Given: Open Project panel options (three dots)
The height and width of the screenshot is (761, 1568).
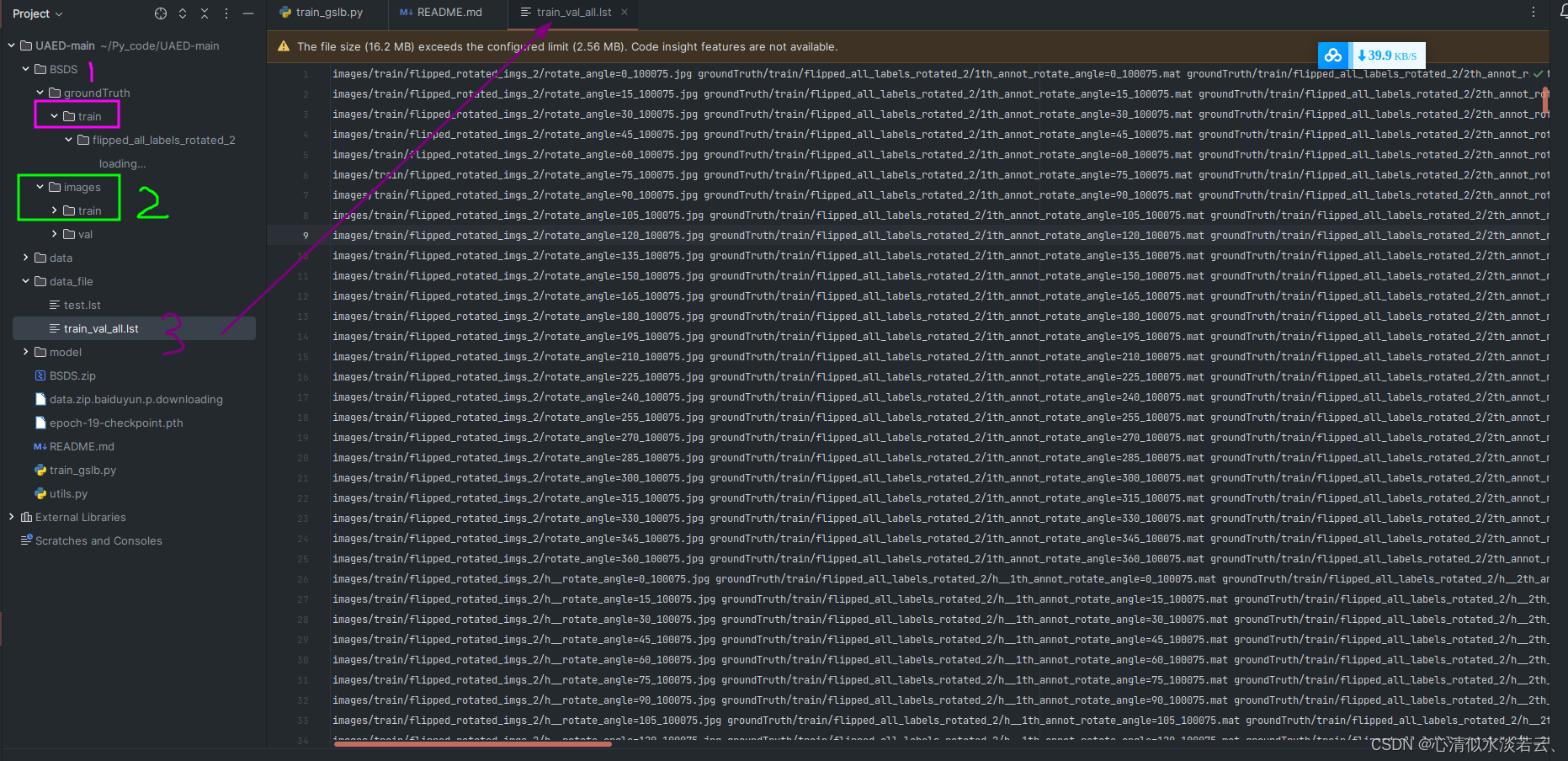Looking at the screenshot, I should [226, 13].
